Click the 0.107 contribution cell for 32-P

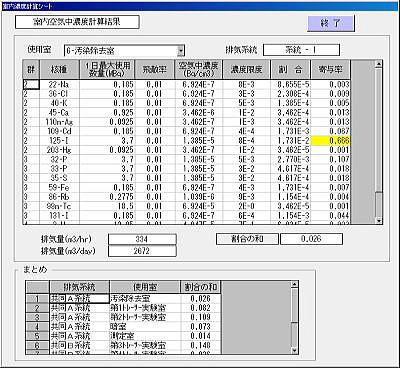[330, 159]
